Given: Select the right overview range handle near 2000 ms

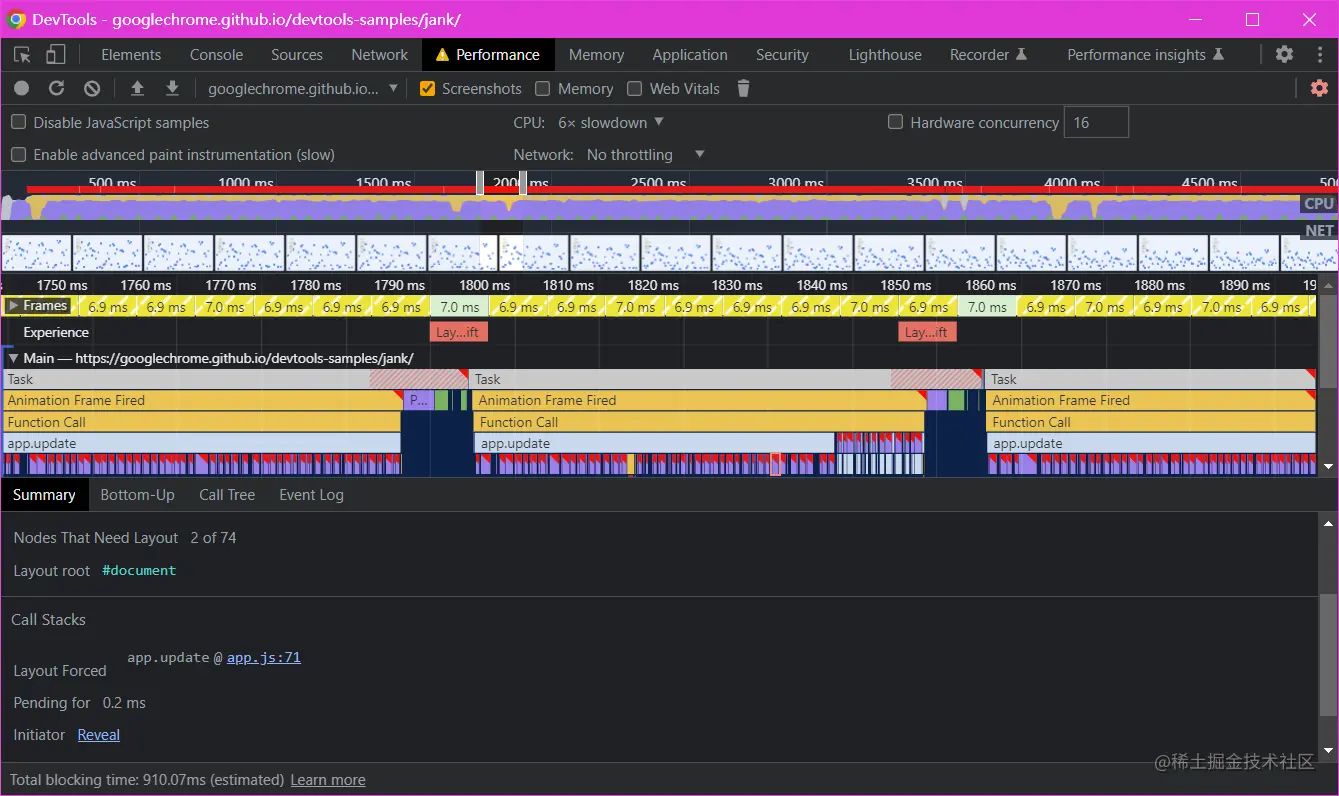Looking at the screenshot, I should 523,183.
